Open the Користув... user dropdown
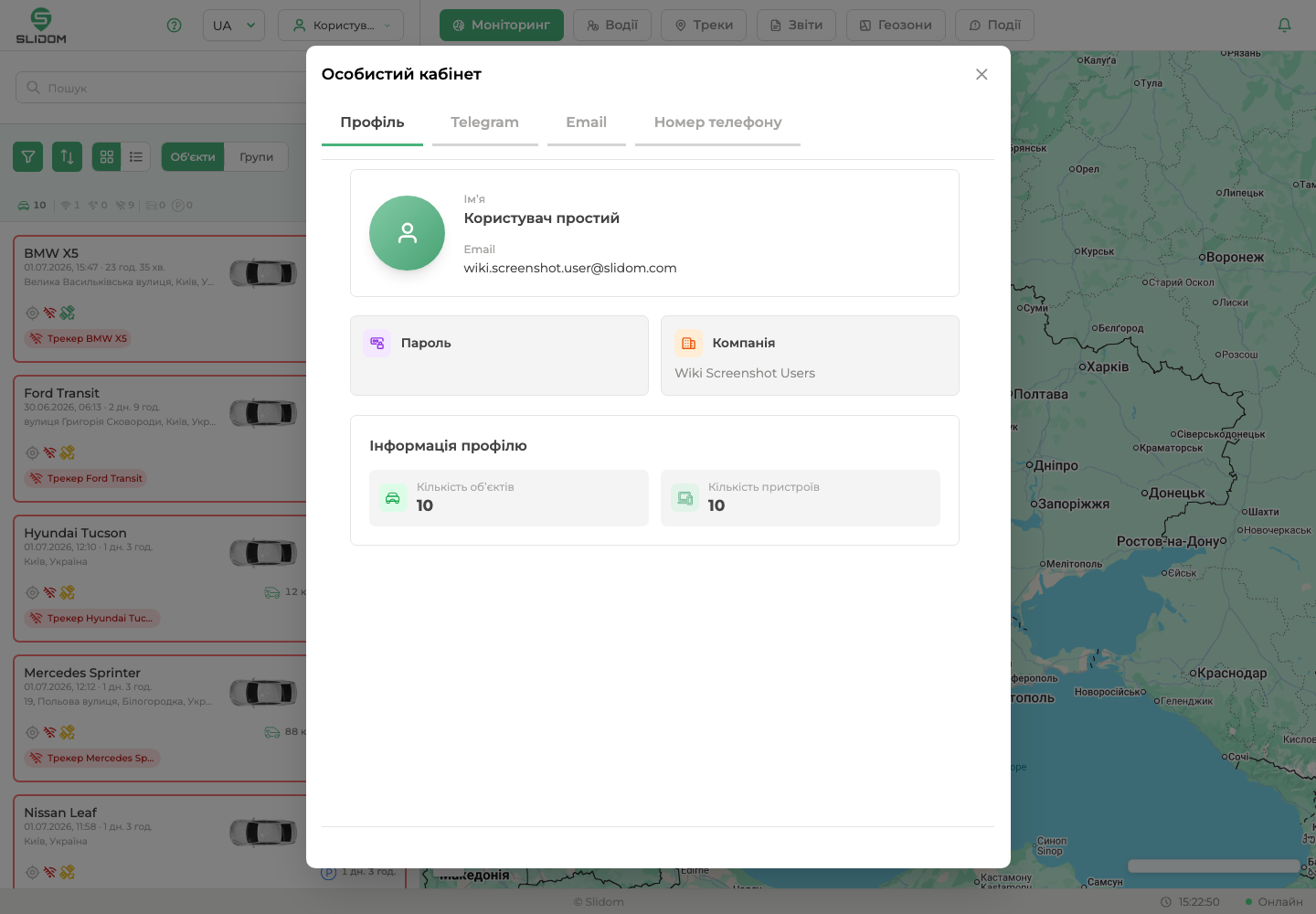The image size is (1316, 914). coord(341,26)
